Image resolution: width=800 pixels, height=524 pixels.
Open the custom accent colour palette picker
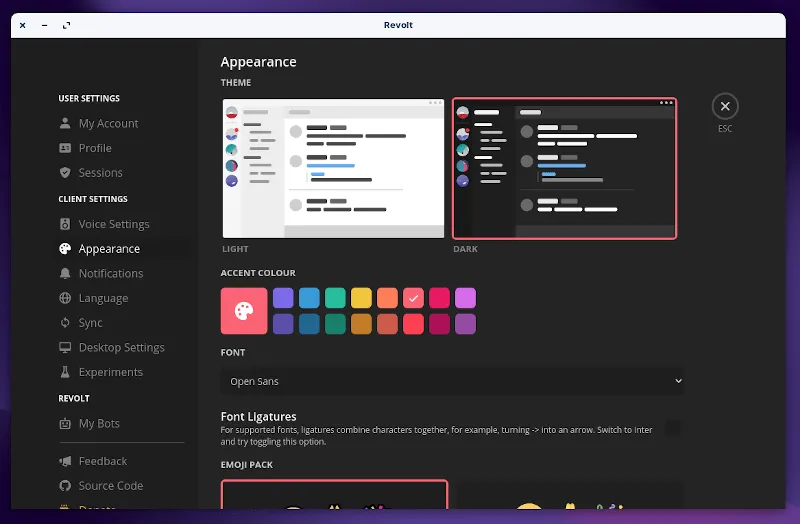tap(244, 311)
